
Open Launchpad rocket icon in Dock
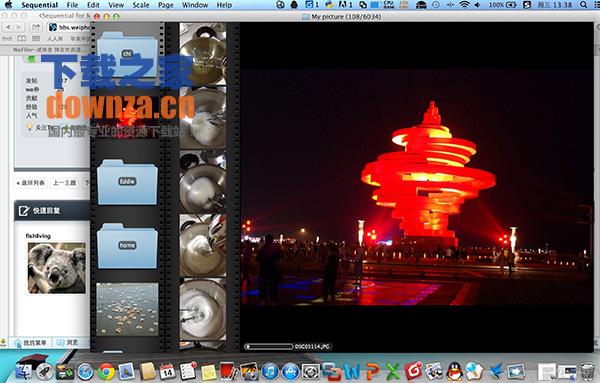[45, 371]
